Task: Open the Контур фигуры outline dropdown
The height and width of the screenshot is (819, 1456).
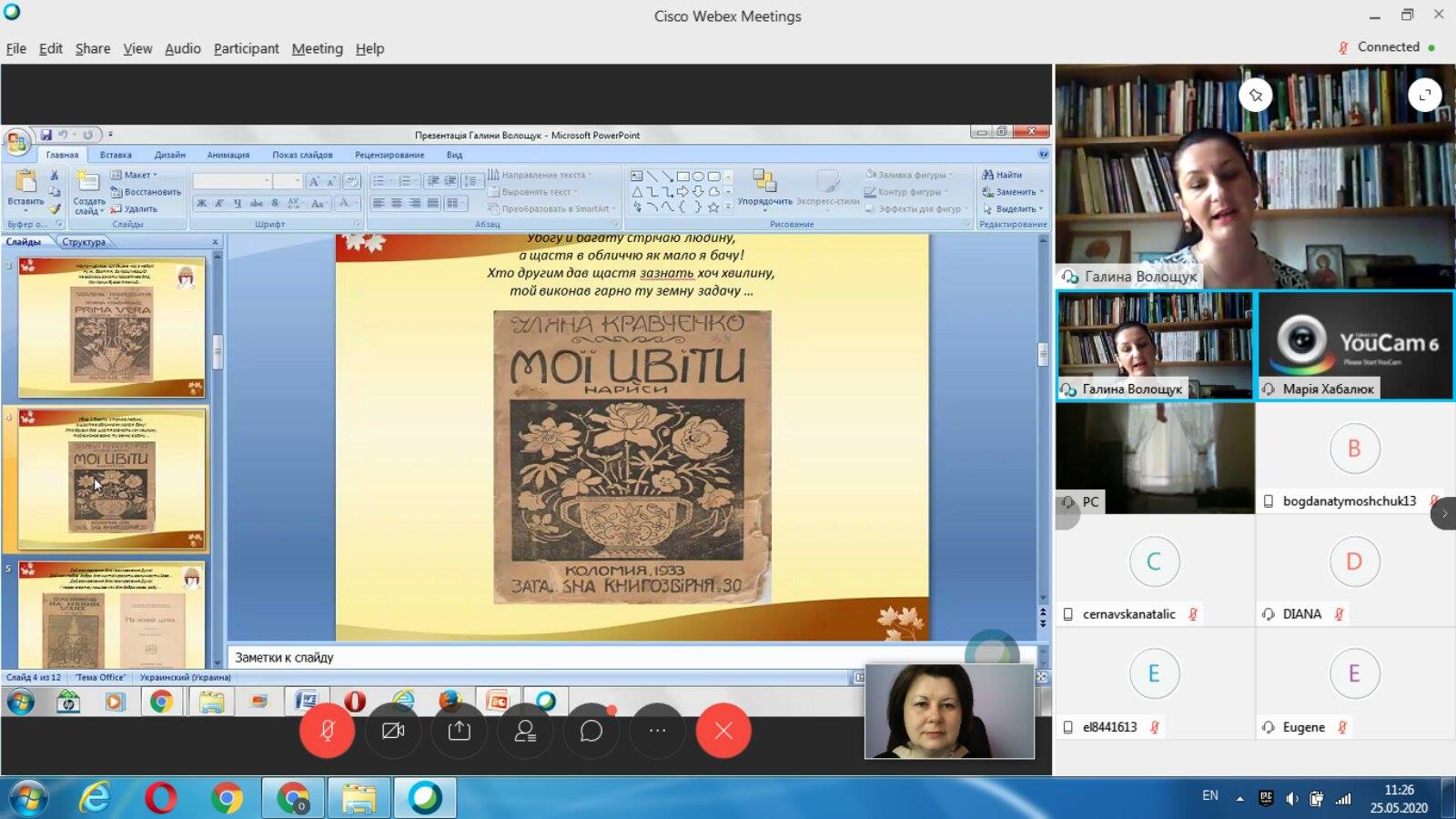Action: point(905,192)
